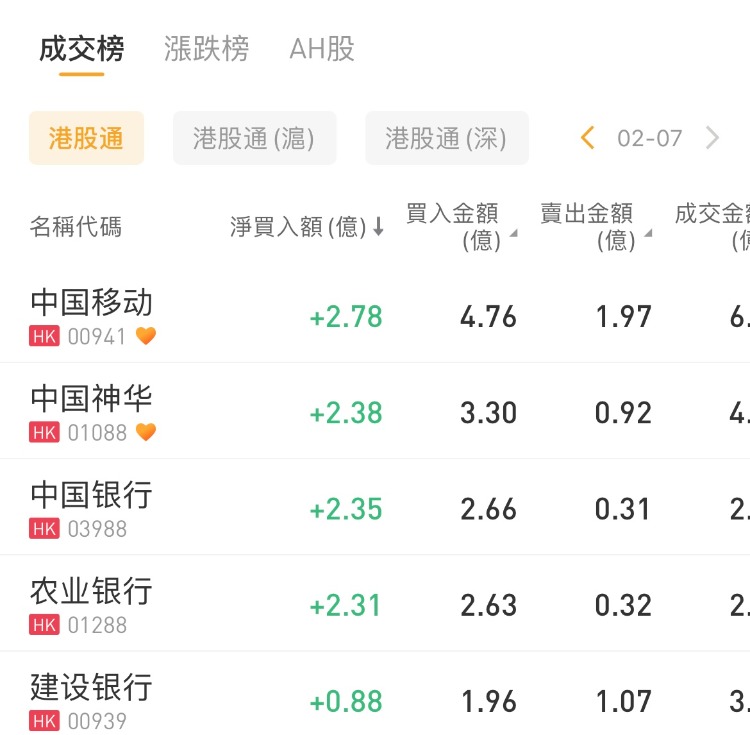Screen dimensions: 750x735
Task: Select the 成交榜 tab
Action: 82,48
